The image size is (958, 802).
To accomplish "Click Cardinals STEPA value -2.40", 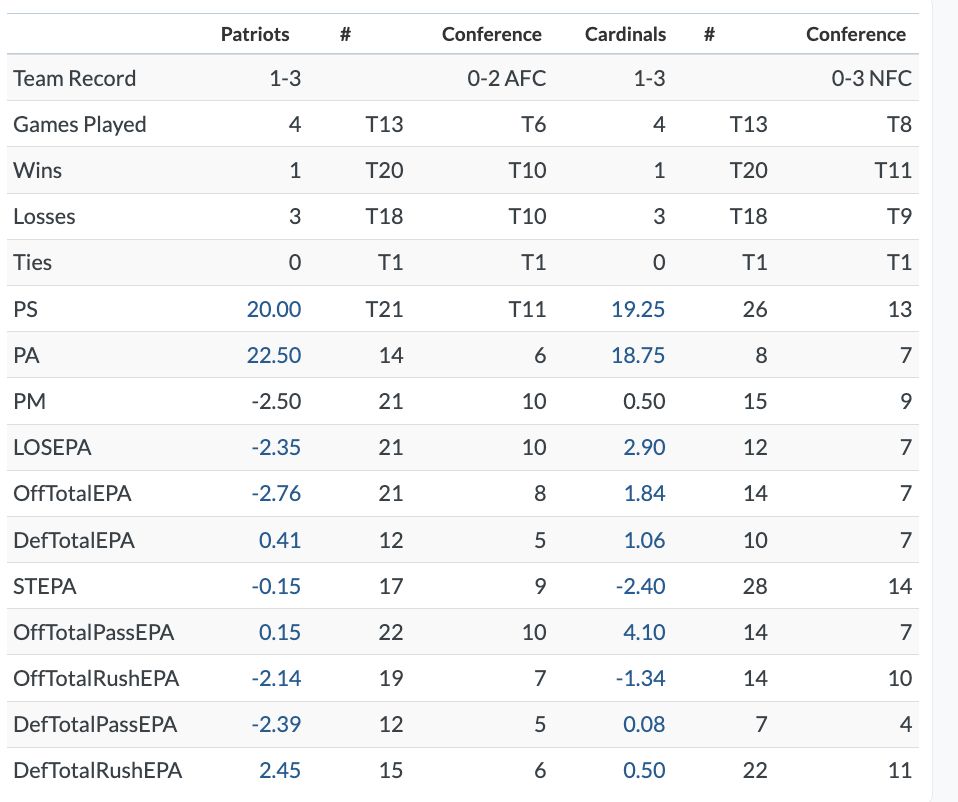I will (x=640, y=586).
